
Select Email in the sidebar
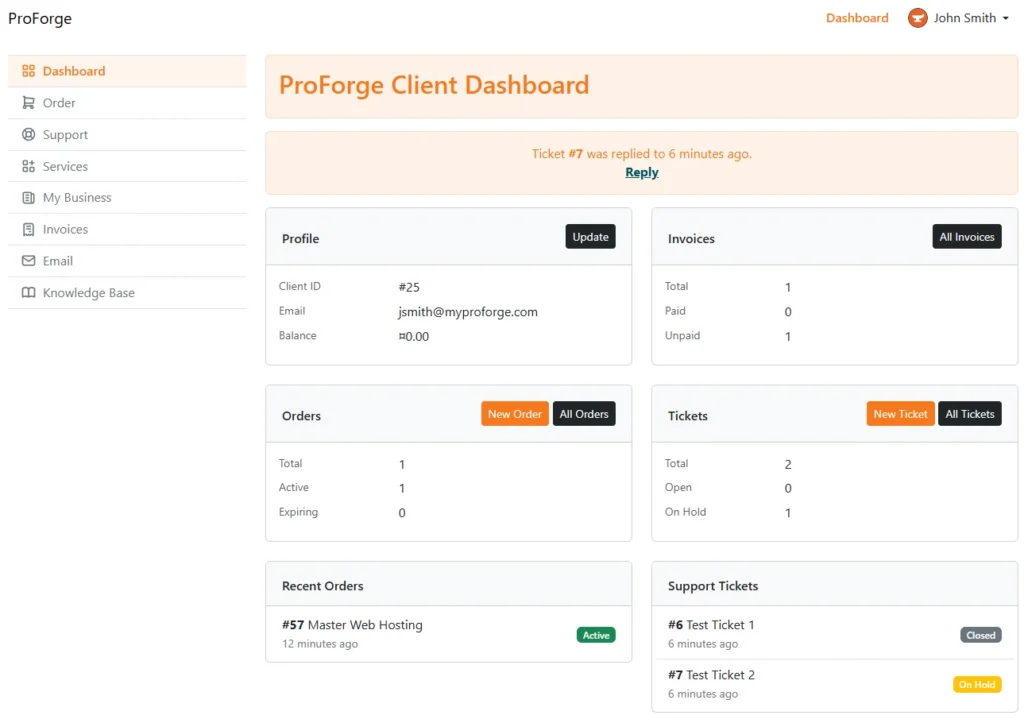point(127,261)
